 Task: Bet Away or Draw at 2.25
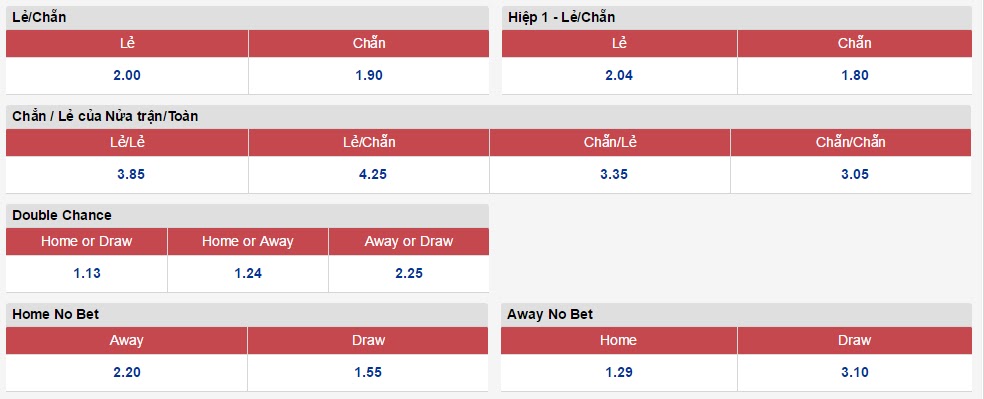click(409, 274)
